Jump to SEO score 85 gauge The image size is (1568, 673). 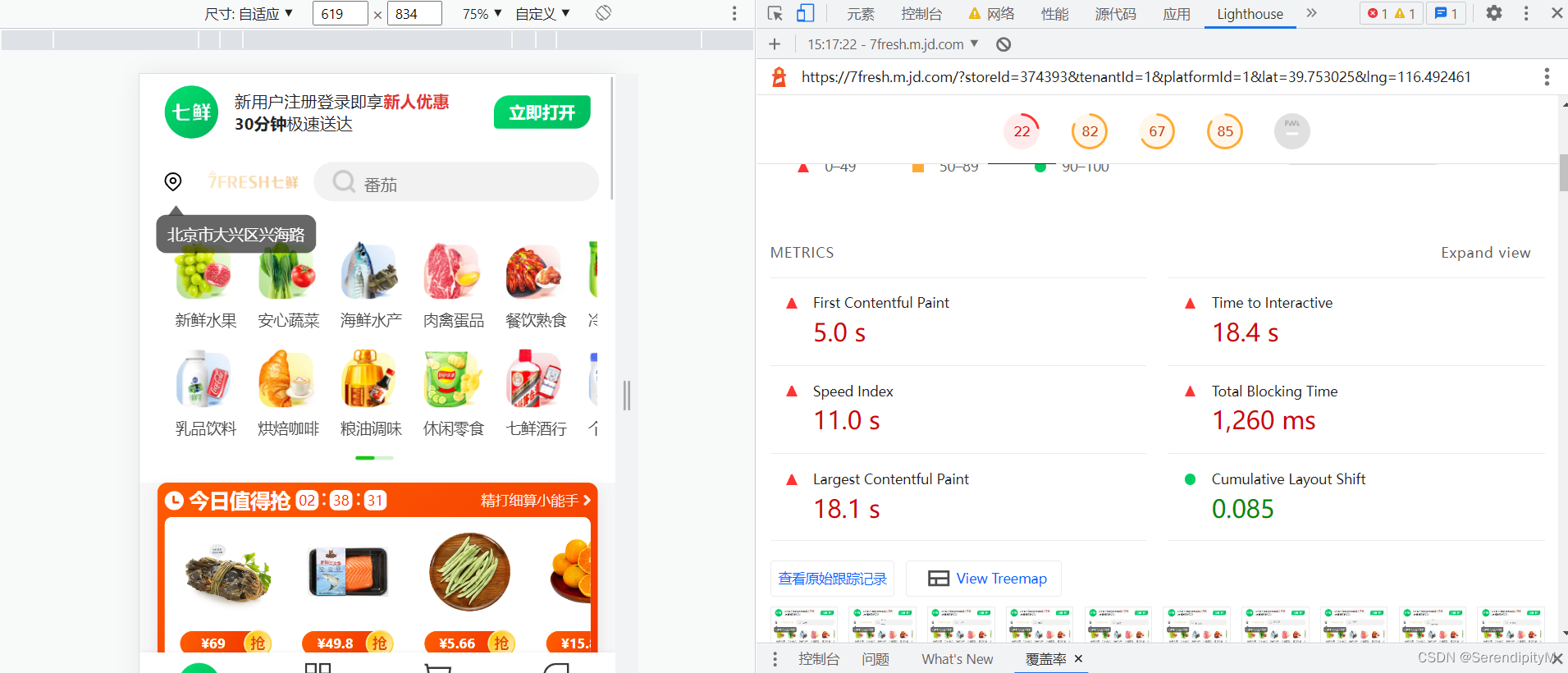1225,131
